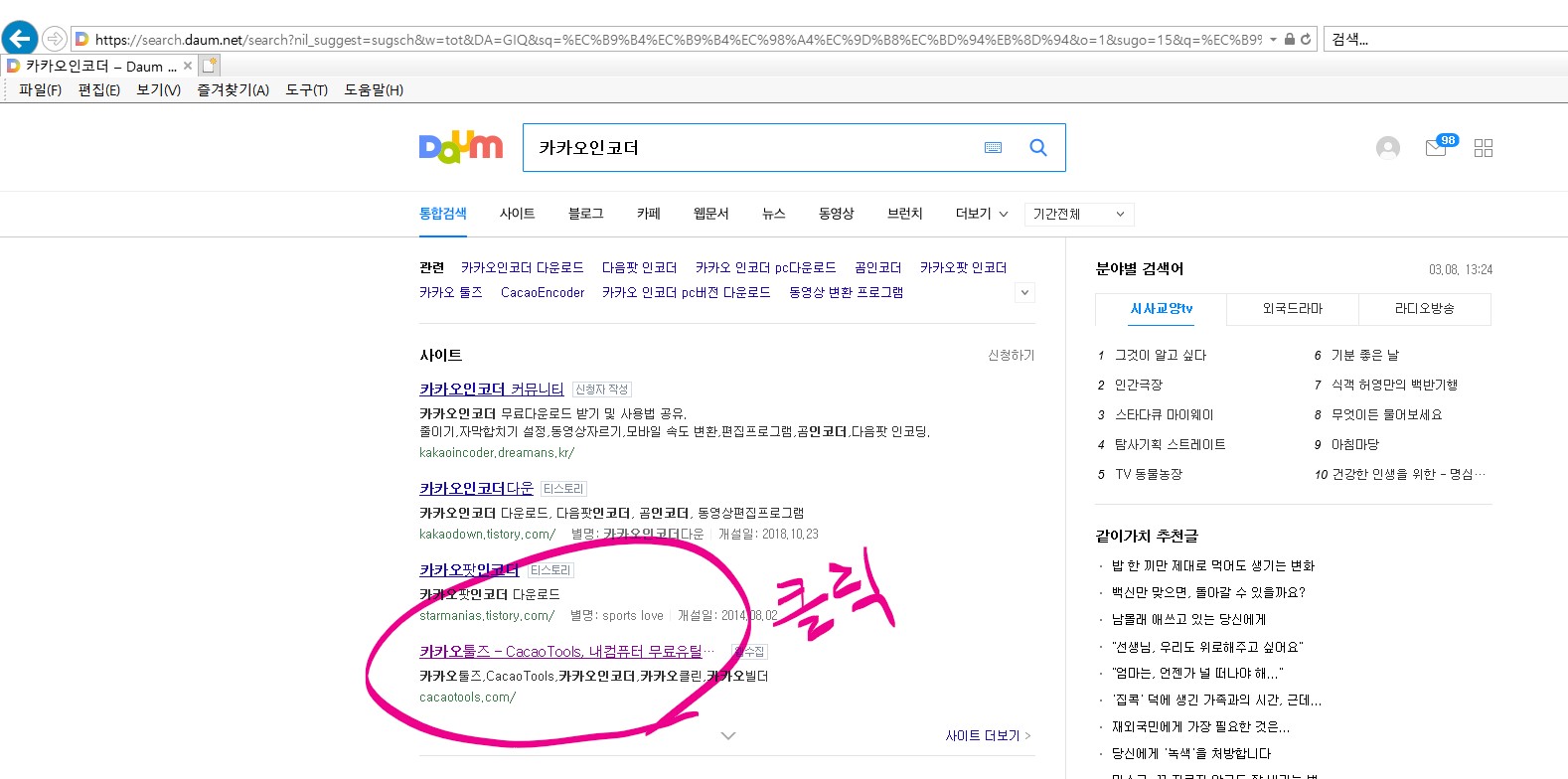Switch to the 사이트 search tab
1568x779 pixels.
coord(518,214)
